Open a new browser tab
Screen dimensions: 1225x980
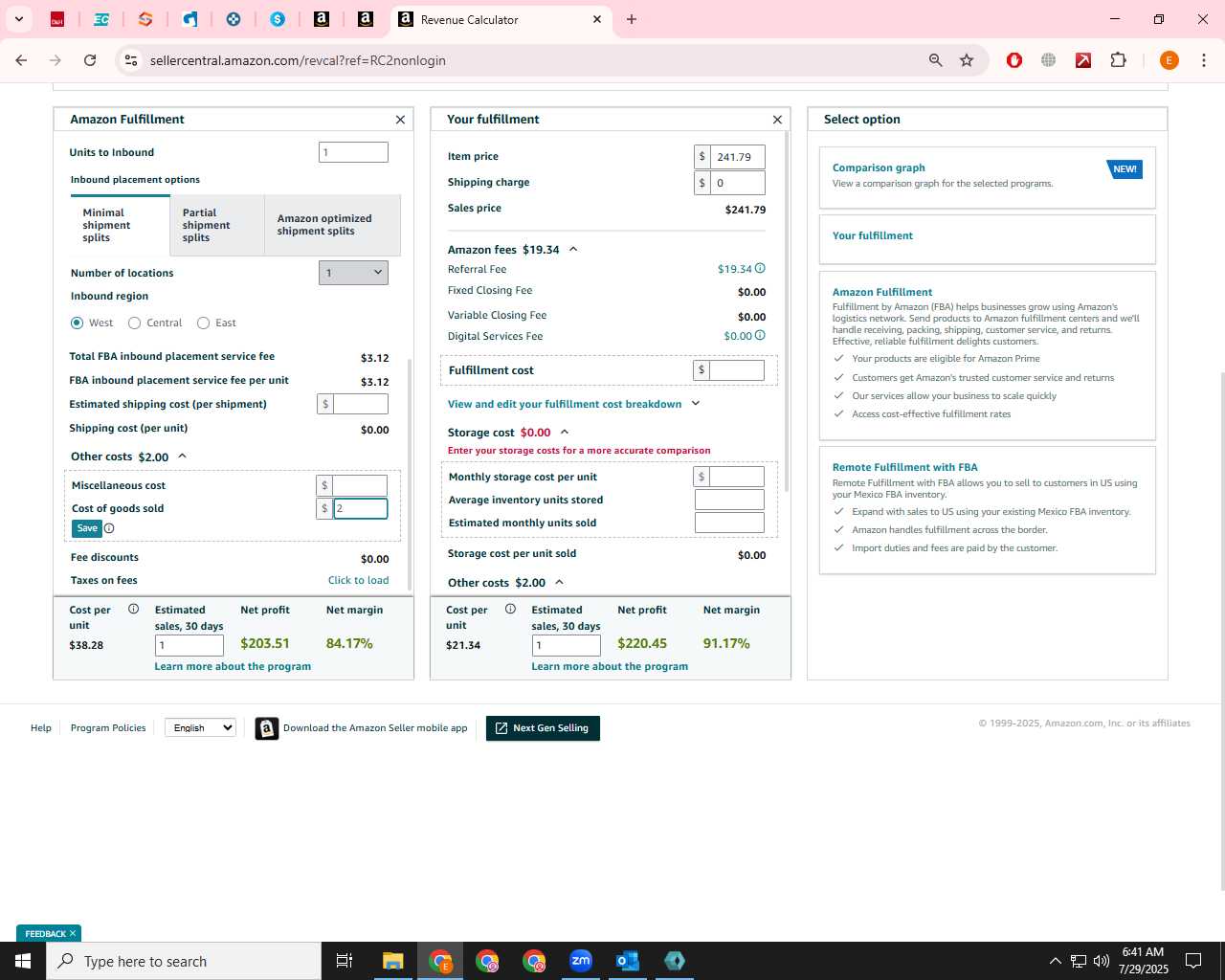pyautogui.click(x=632, y=19)
